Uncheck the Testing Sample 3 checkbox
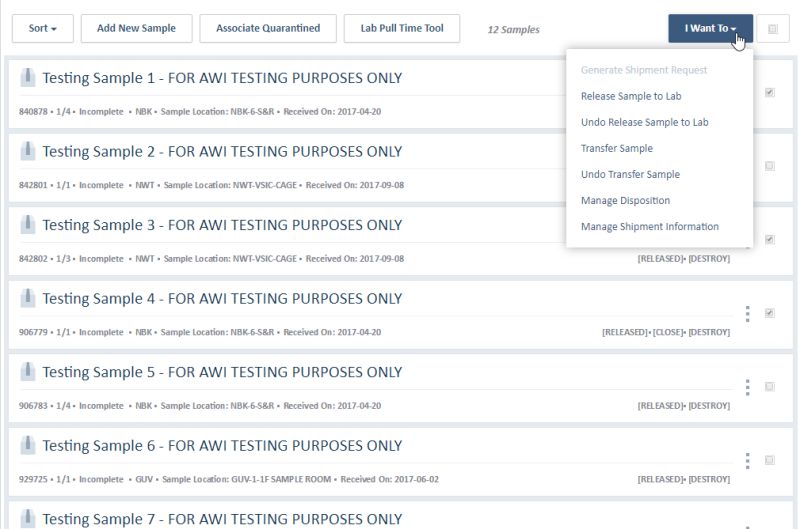This screenshot has width=800, height=529. [x=770, y=239]
